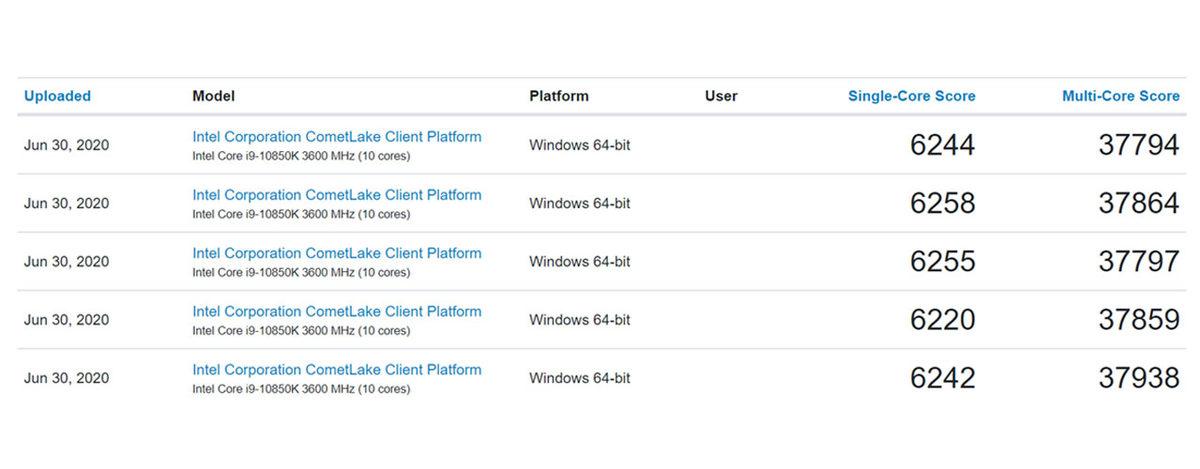Open the CometLake link for the 6255 result

pyautogui.click(x=337, y=253)
